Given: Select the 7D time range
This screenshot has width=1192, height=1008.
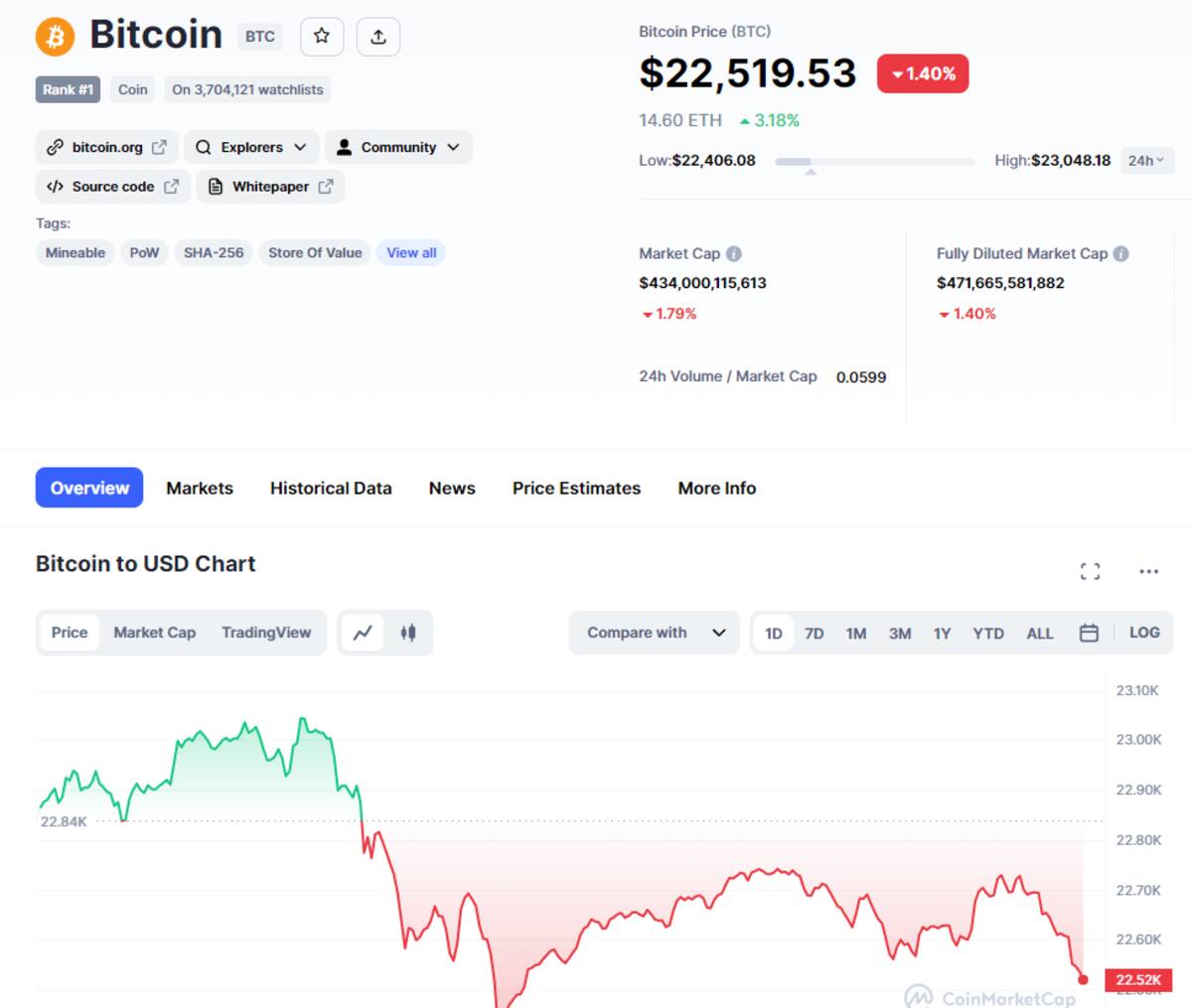Looking at the screenshot, I should point(814,634).
